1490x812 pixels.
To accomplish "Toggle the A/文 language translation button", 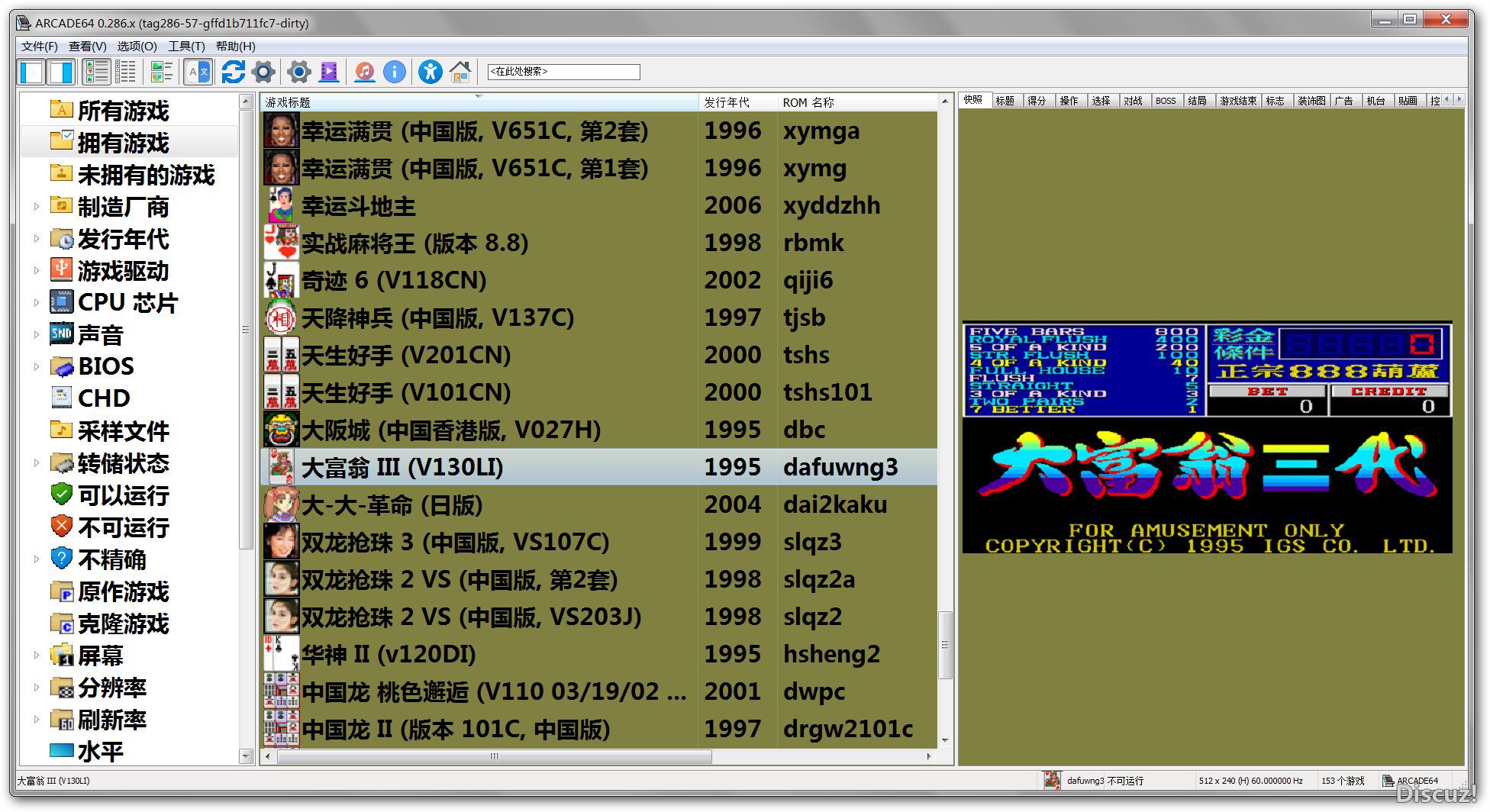I will [x=198, y=72].
